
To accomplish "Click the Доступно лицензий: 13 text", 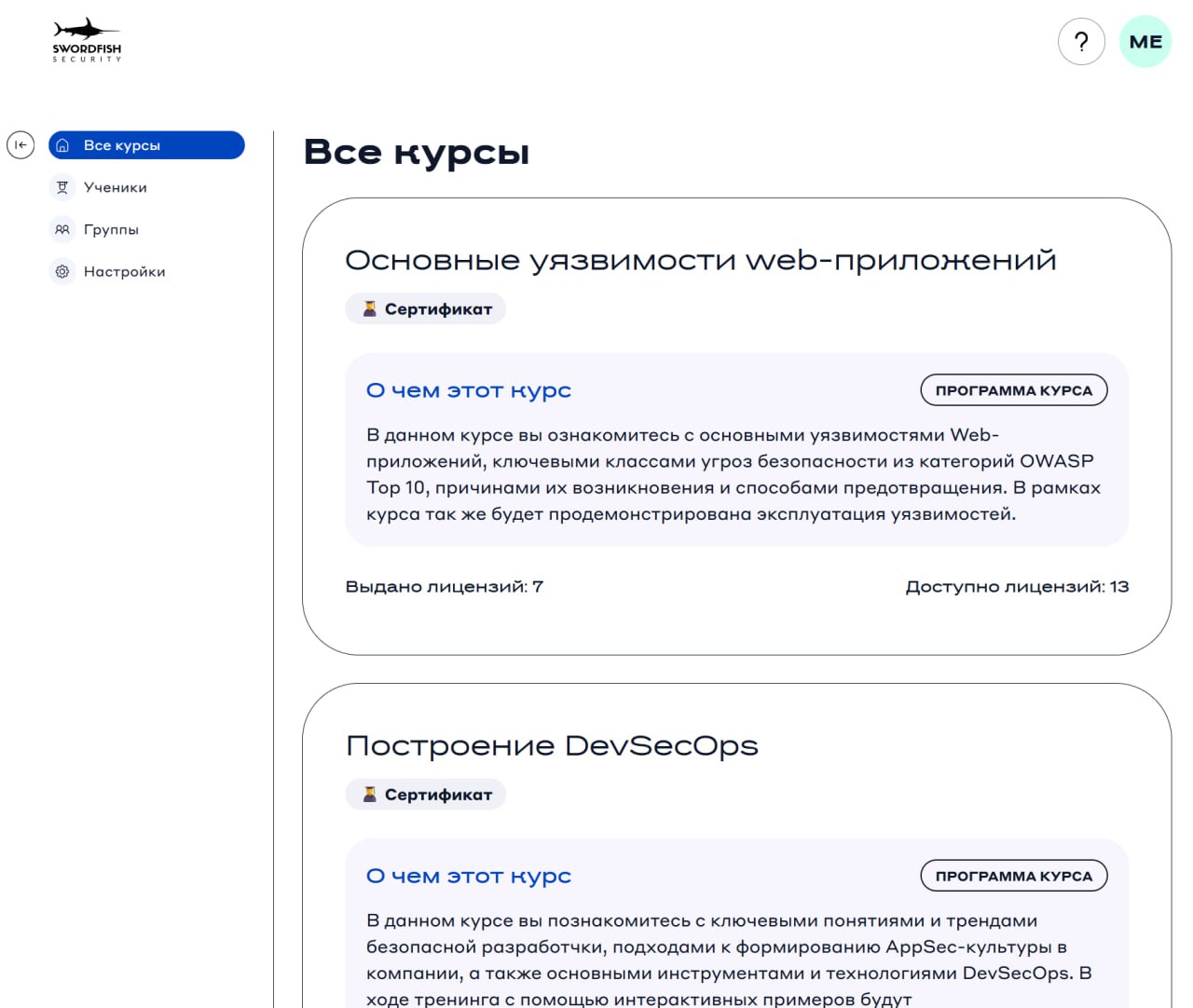I will click(1017, 587).
